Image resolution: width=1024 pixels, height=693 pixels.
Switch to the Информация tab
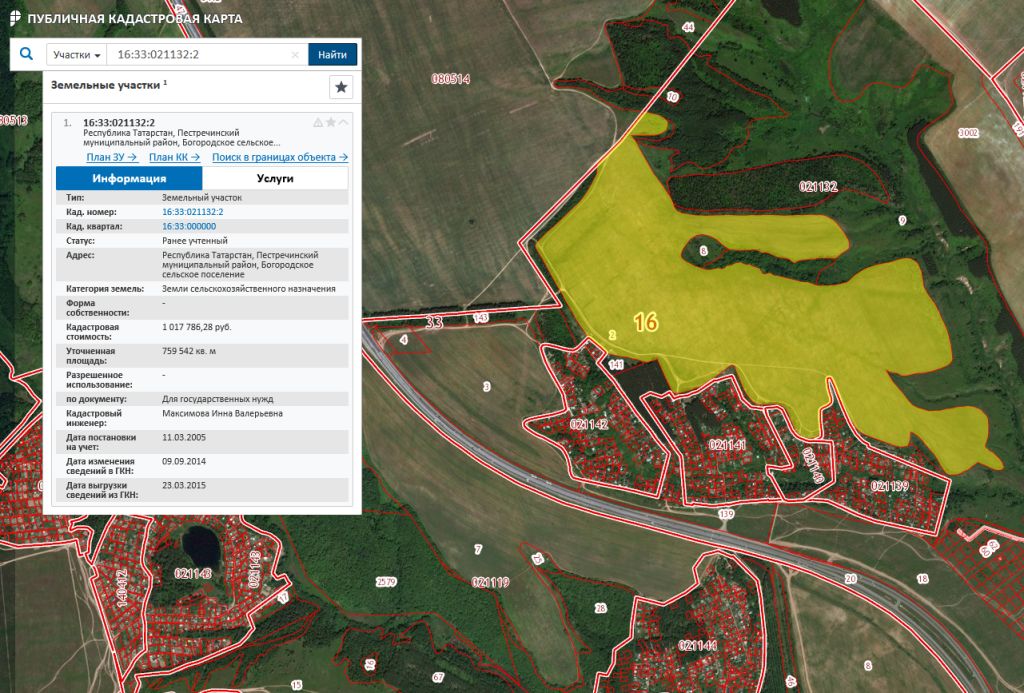129,178
